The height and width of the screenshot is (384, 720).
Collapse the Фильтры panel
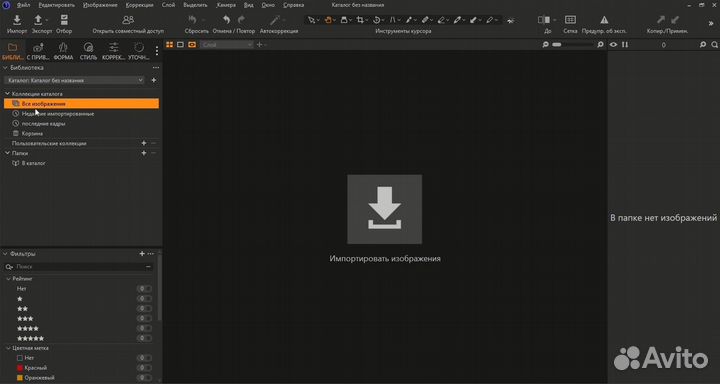[6, 254]
